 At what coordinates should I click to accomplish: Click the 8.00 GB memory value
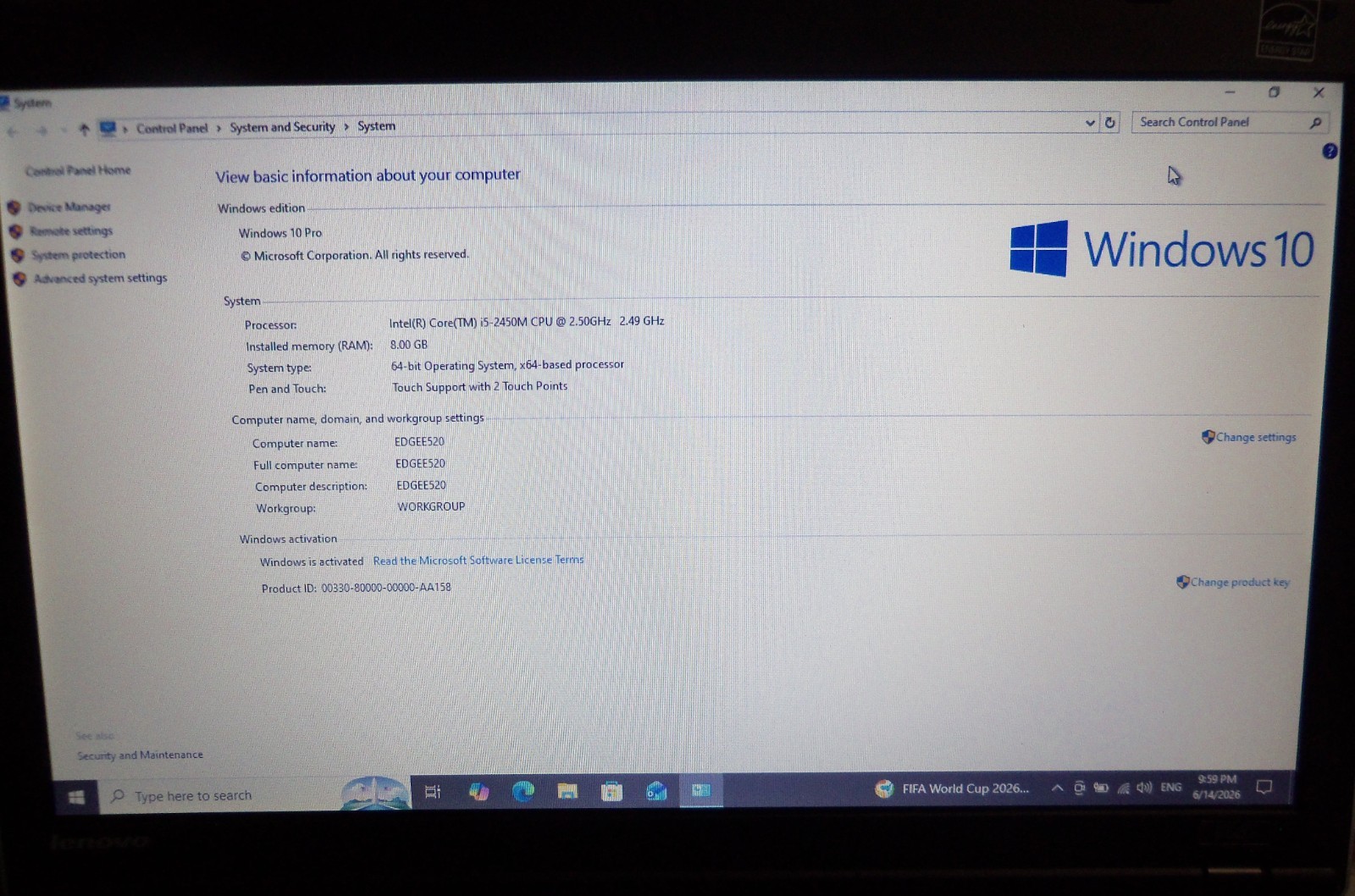coord(408,345)
